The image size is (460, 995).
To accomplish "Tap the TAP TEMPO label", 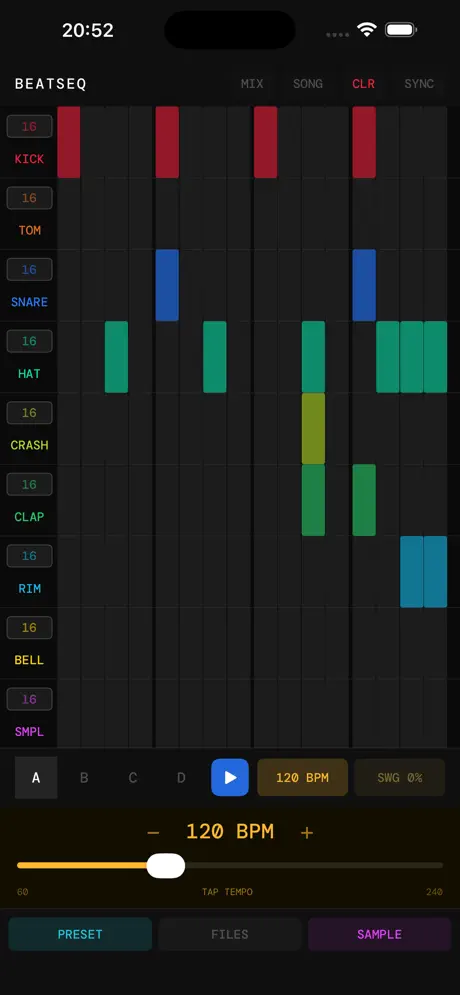I will point(227,892).
